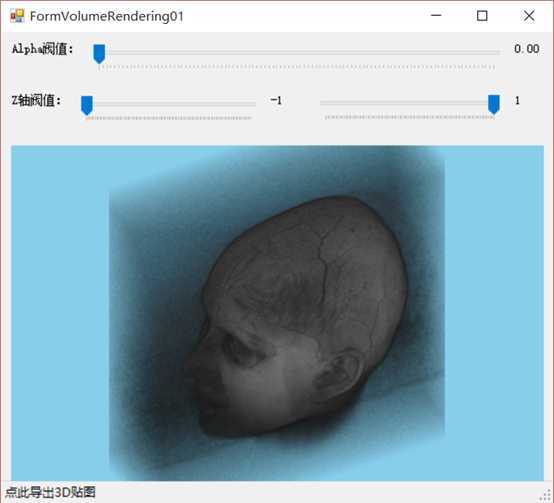554x503 pixels.
Task: Click the status bar resize grip
Action: (546, 495)
